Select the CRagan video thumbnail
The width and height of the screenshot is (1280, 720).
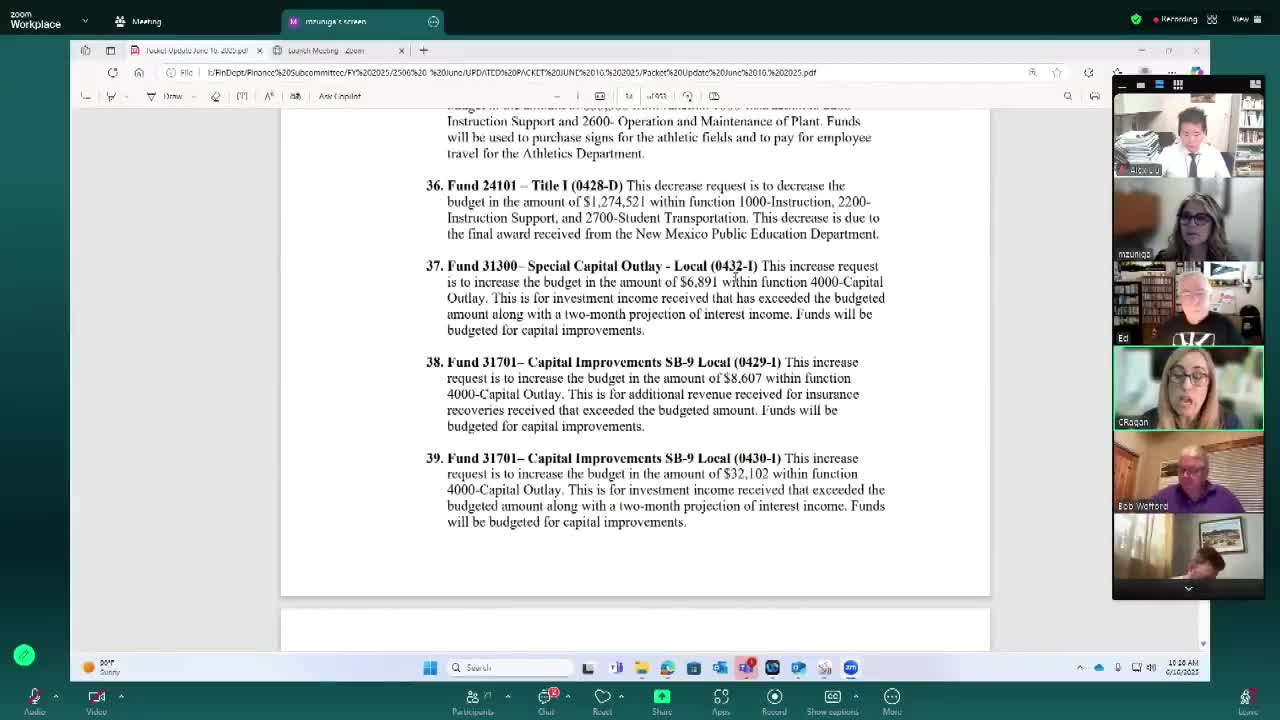pos(1188,387)
